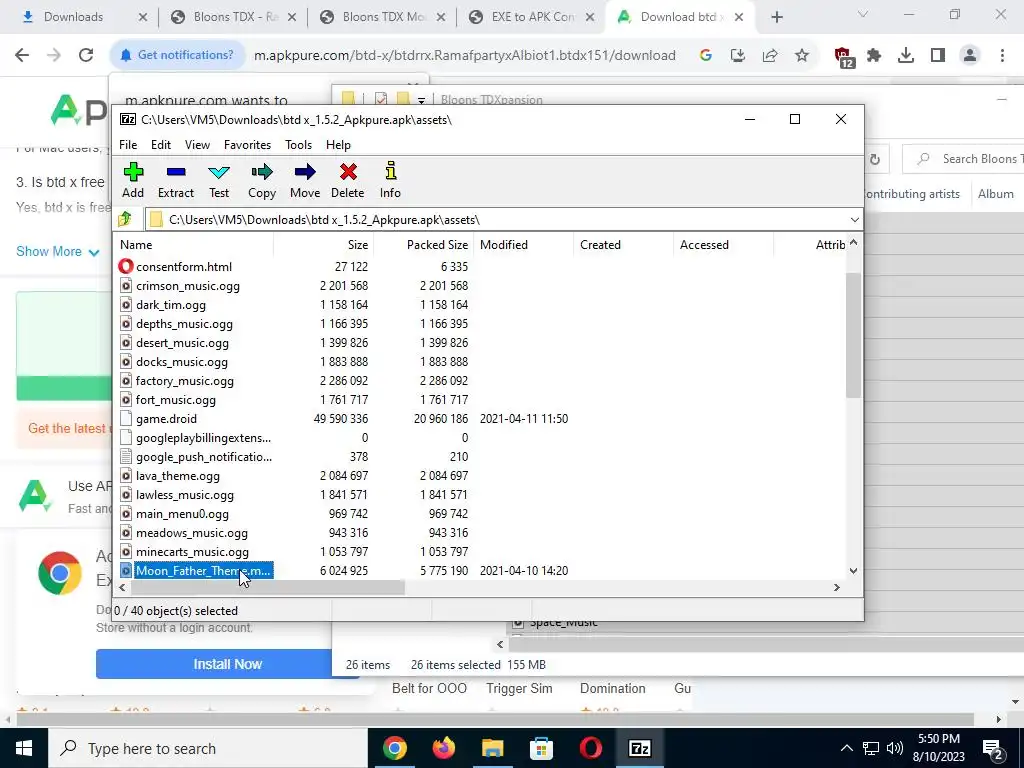Open the Help menu in 7-Zip
Viewport: 1024px width, 768px height.
338,145
